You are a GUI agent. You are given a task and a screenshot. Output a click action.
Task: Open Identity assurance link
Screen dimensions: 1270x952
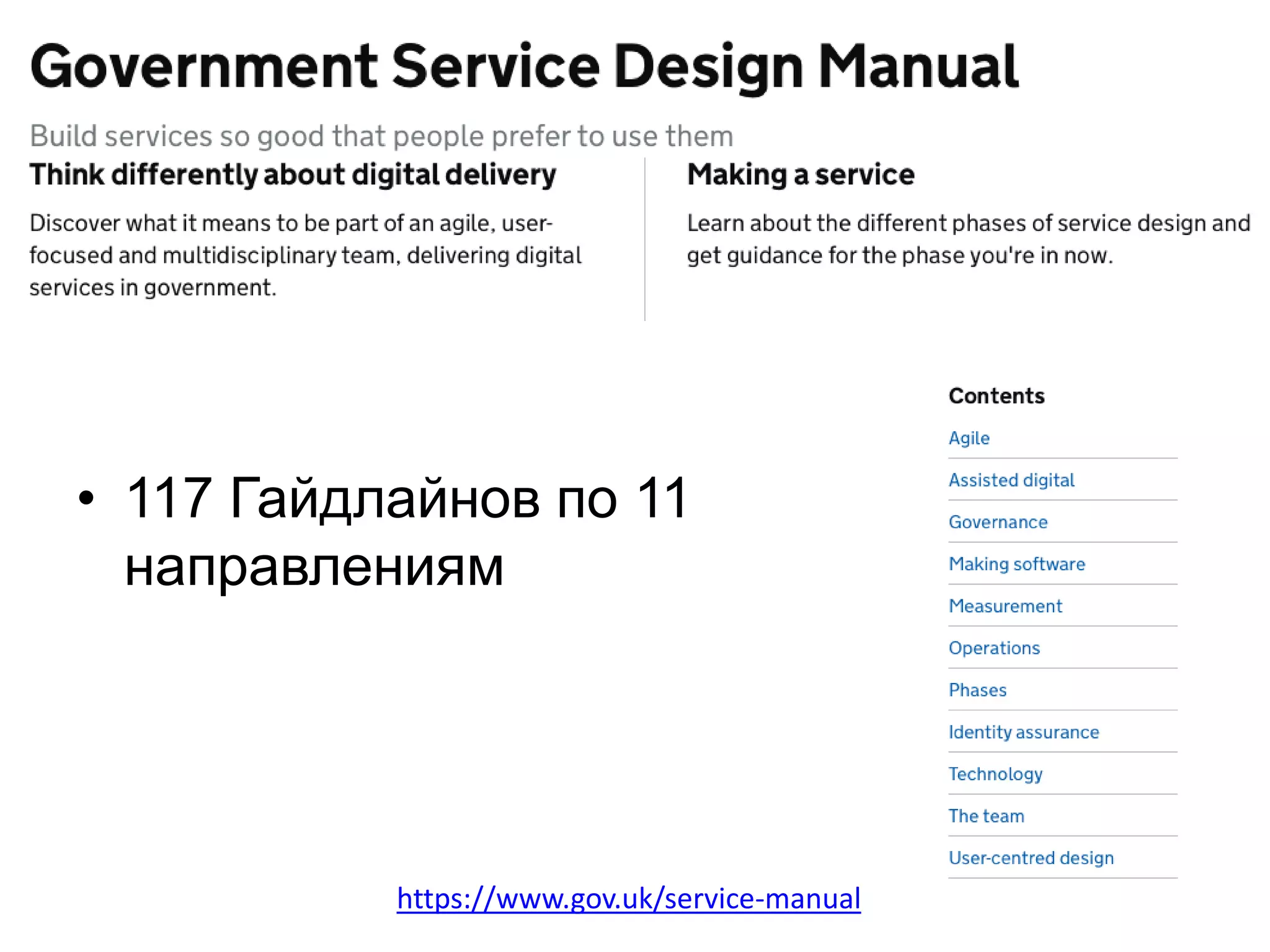coord(1024,733)
